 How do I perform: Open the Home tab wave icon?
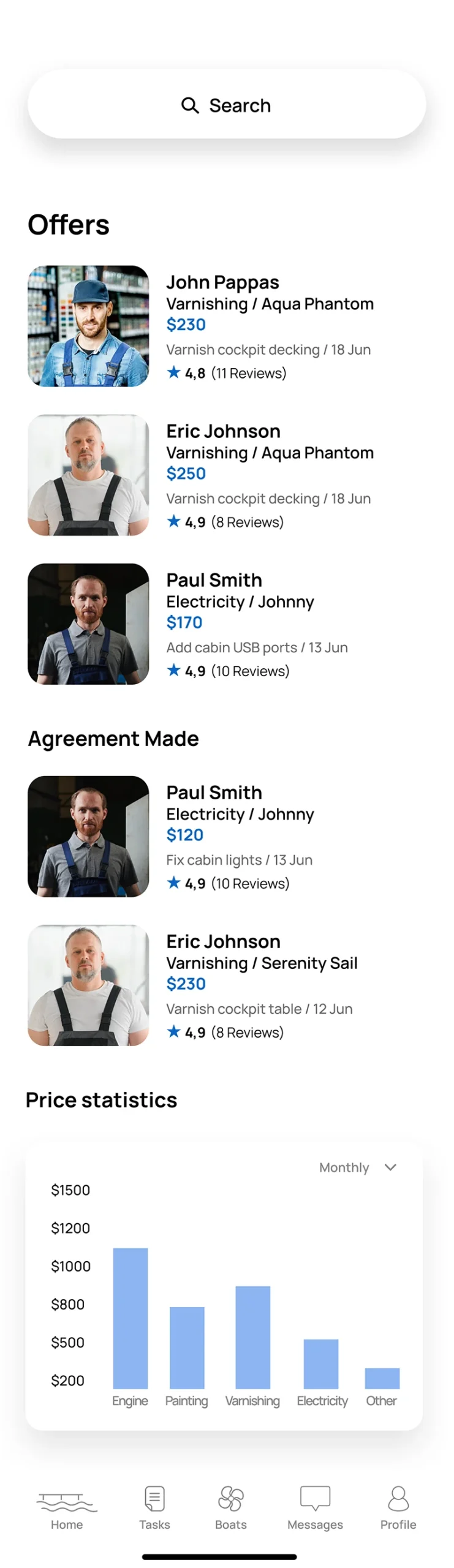click(x=67, y=1498)
